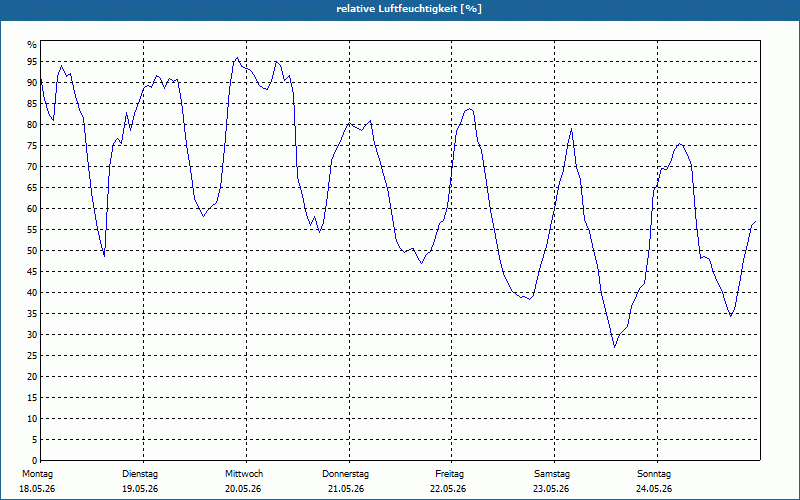Click the date '21.05.26'
Viewport: 800px width, 500px height.
(x=346, y=489)
